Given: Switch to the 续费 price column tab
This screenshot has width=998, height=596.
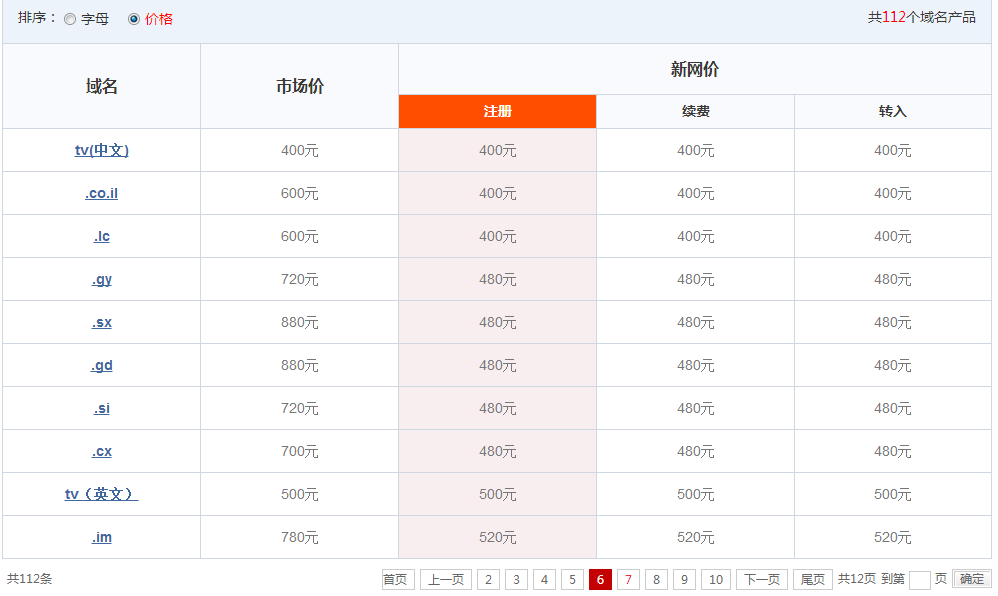Looking at the screenshot, I should pos(695,111).
